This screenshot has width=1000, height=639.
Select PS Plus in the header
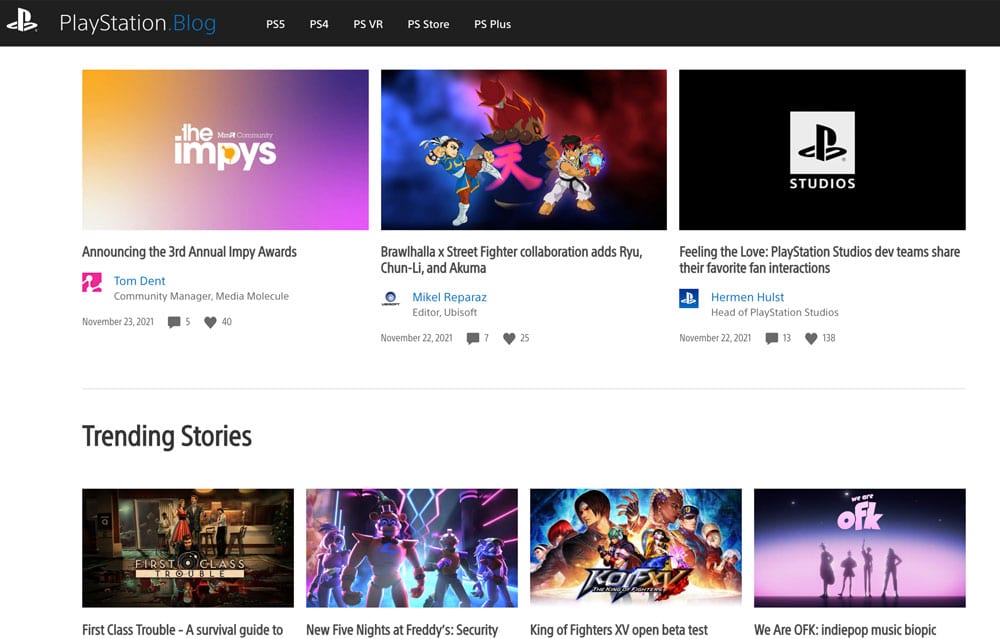492,24
